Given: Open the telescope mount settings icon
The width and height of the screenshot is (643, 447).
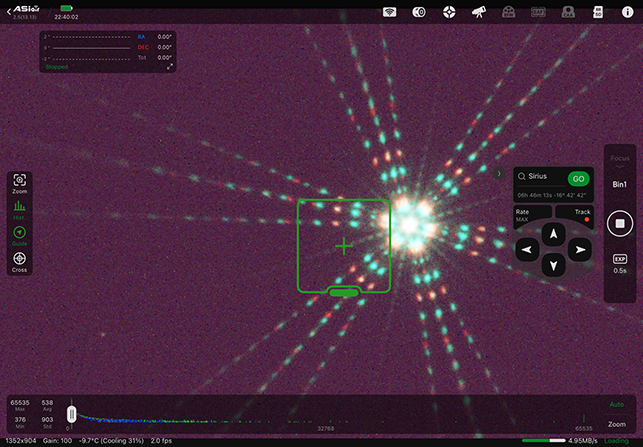Looking at the screenshot, I should (479, 12).
